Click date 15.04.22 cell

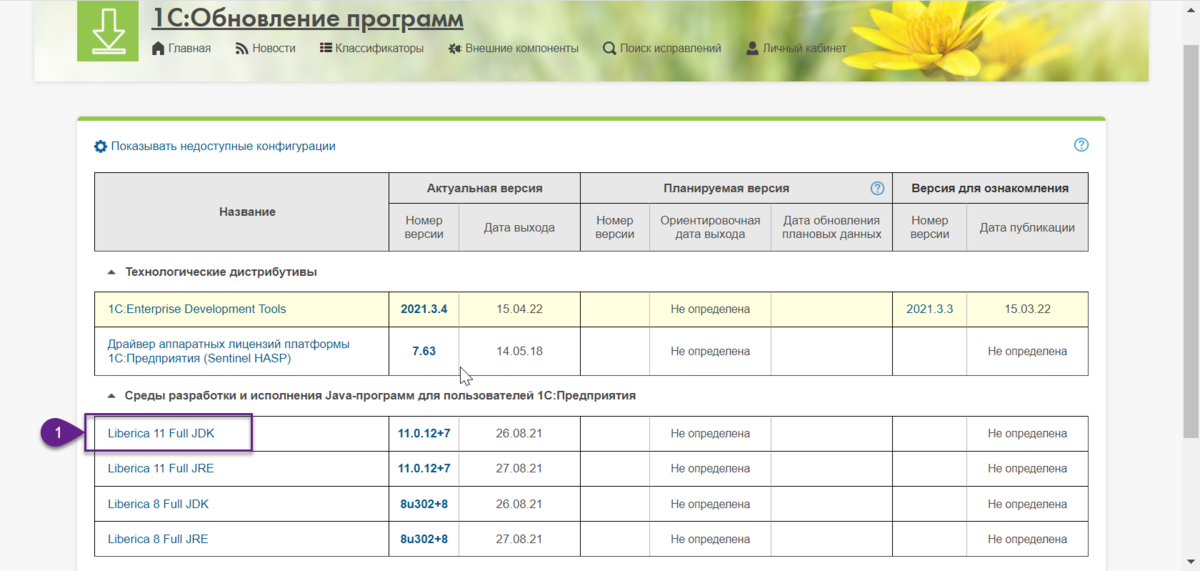tap(519, 309)
